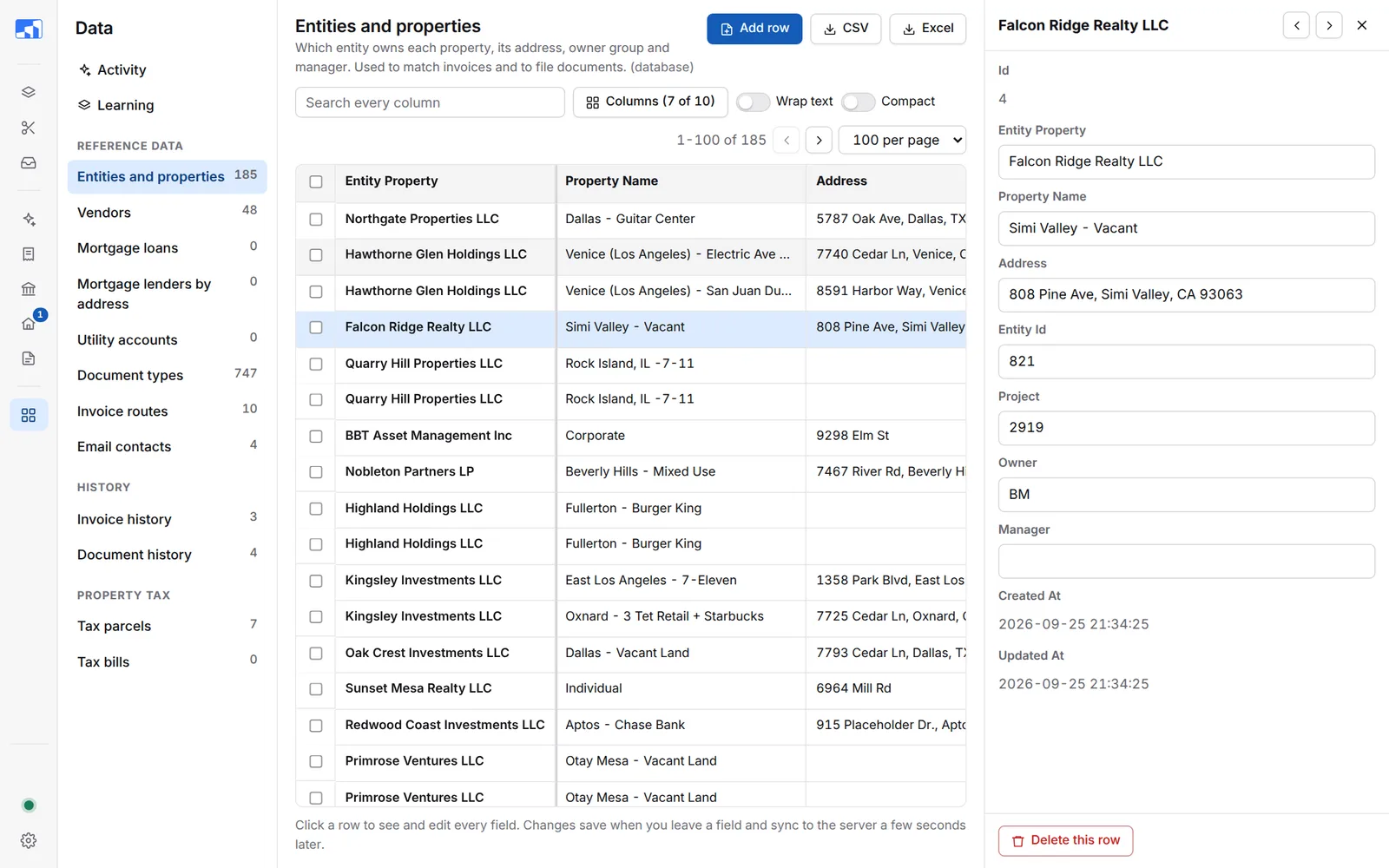The height and width of the screenshot is (868, 1389).
Task: Open the layers icon in the sidebar
Action: point(29,92)
